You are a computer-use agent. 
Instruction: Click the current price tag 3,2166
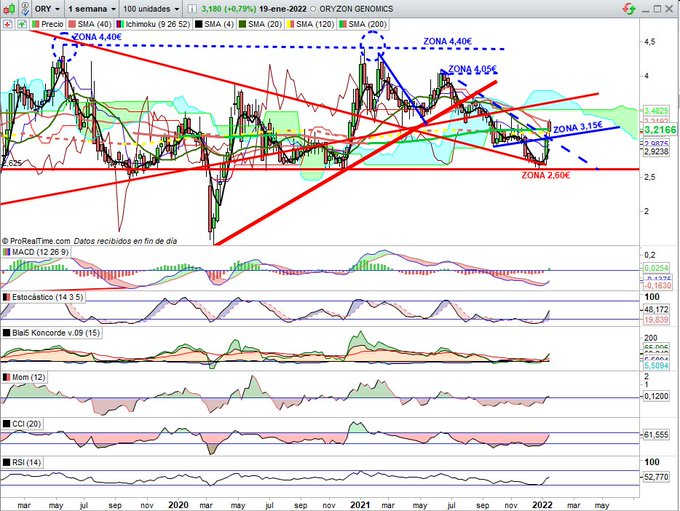point(659,130)
